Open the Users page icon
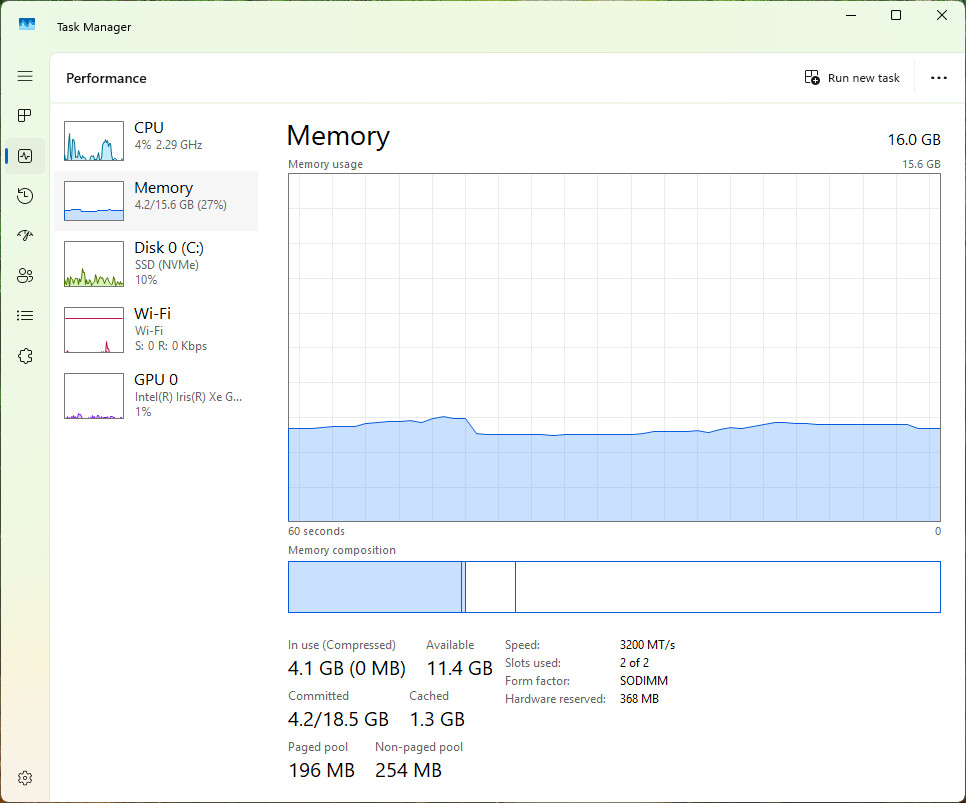 (25, 275)
